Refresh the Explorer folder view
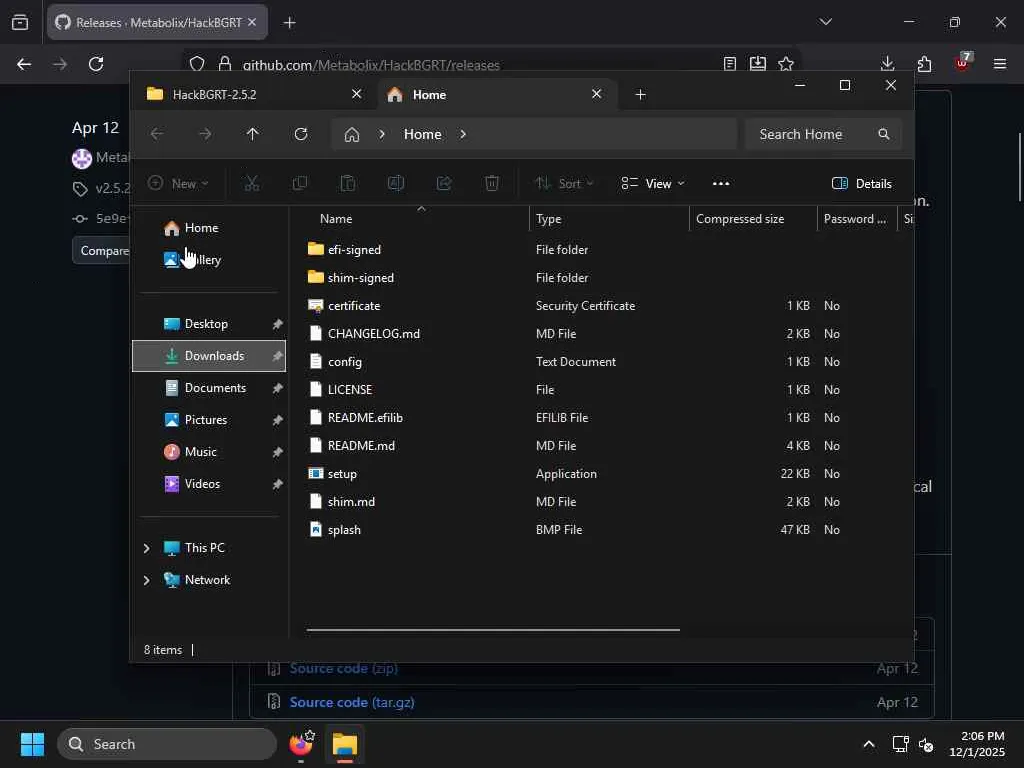Viewport: 1024px width, 768px height. [301, 134]
